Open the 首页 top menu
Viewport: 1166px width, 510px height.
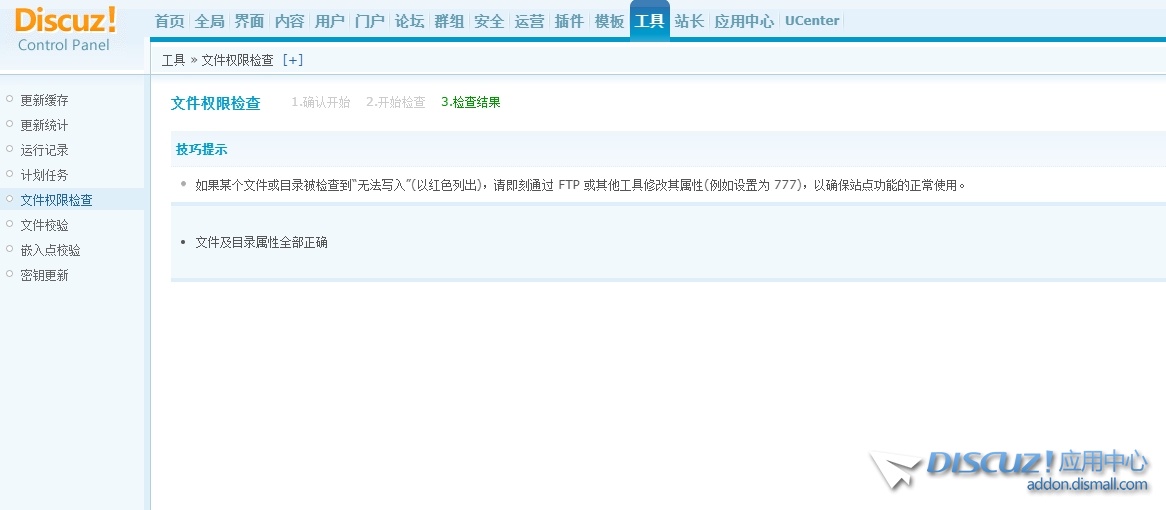coord(169,21)
